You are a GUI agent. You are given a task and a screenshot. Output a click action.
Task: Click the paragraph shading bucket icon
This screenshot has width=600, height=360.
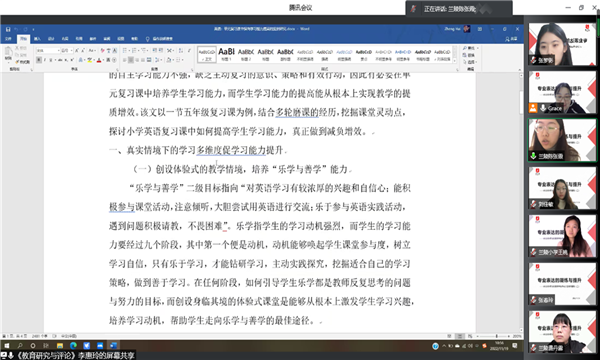click(169, 60)
